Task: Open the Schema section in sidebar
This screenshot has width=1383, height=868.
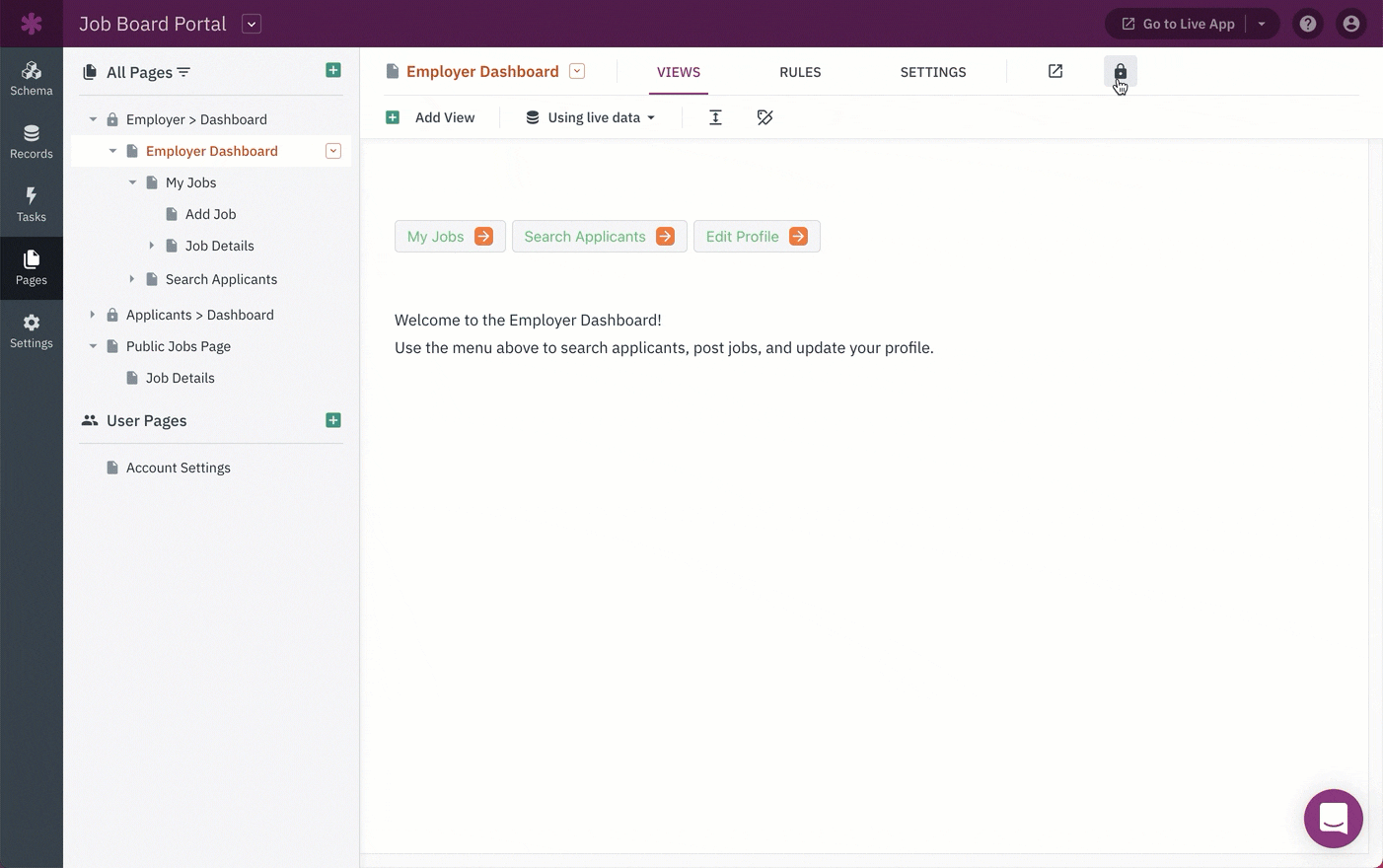Action: (x=32, y=78)
